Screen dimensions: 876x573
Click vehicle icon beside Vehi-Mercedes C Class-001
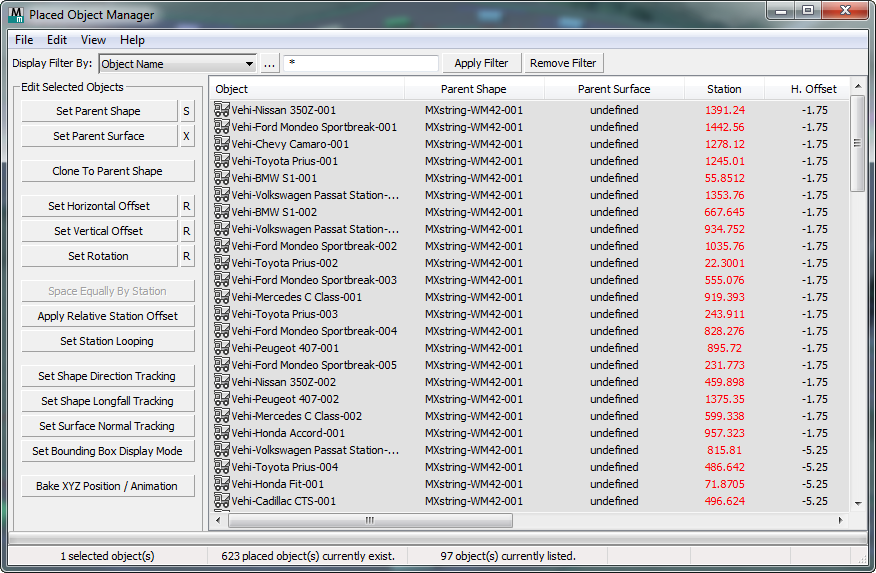[x=222, y=297]
